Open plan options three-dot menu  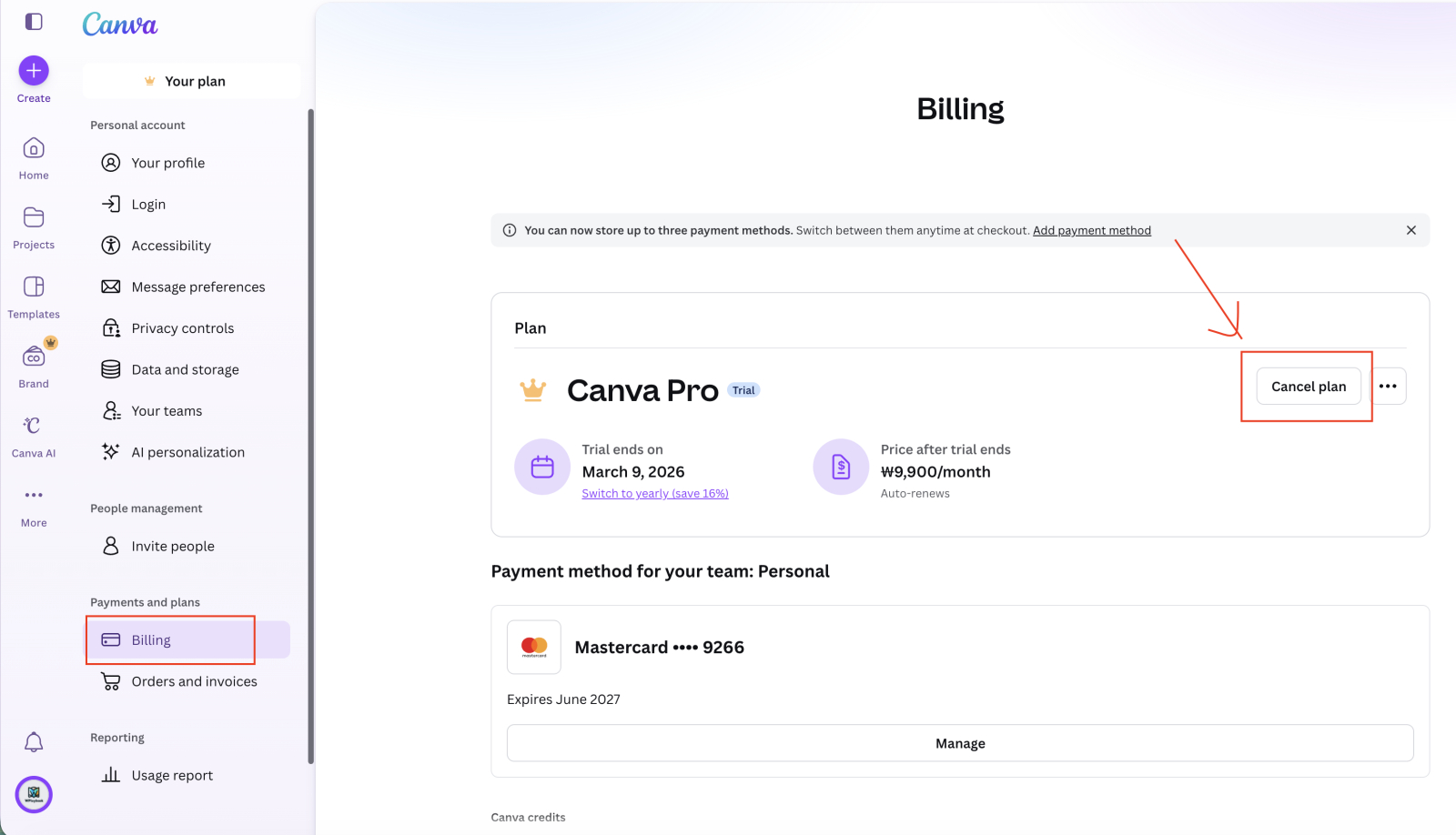pyautogui.click(x=1388, y=387)
